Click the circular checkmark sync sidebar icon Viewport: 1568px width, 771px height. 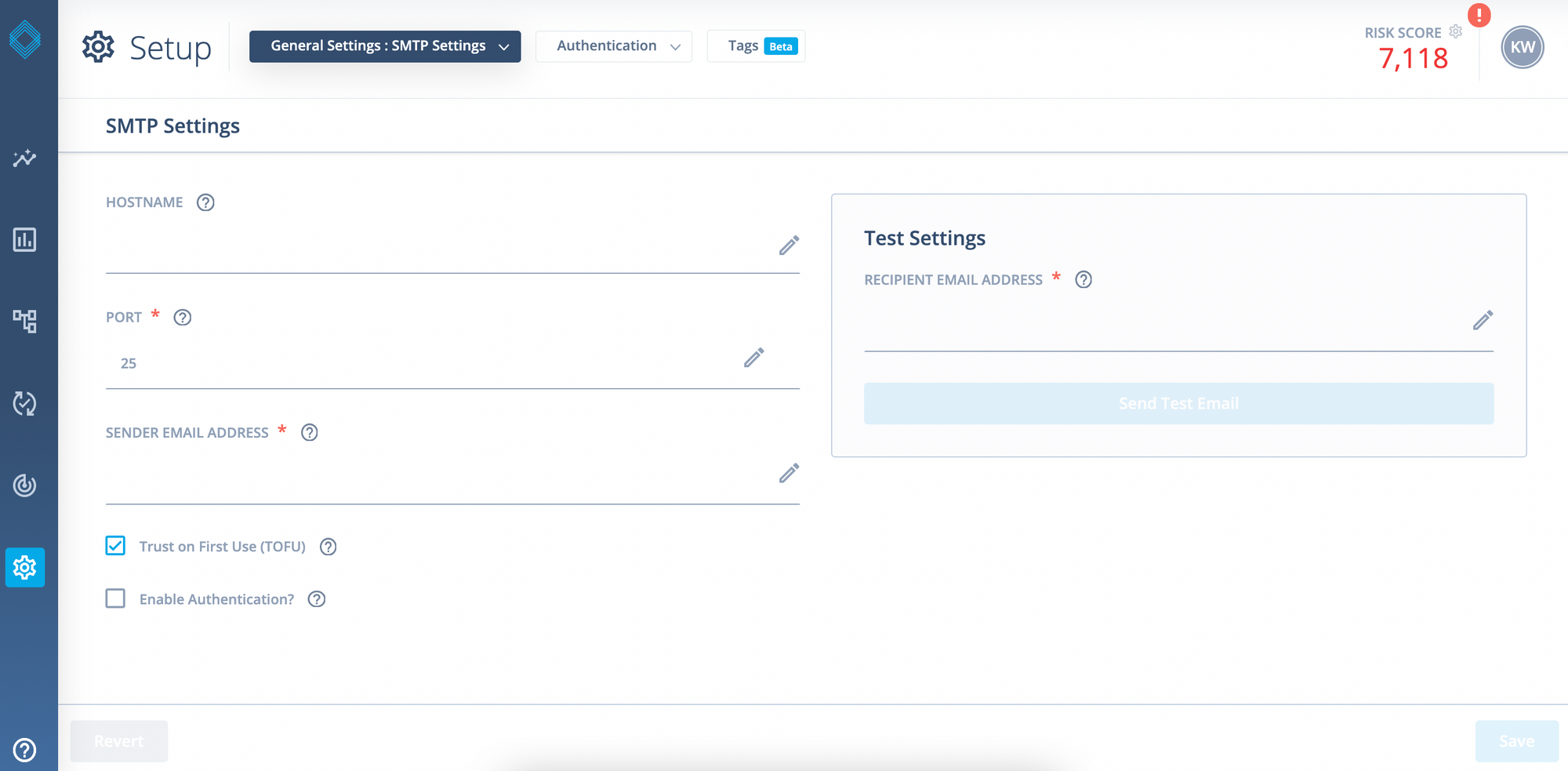coord(24,403)
